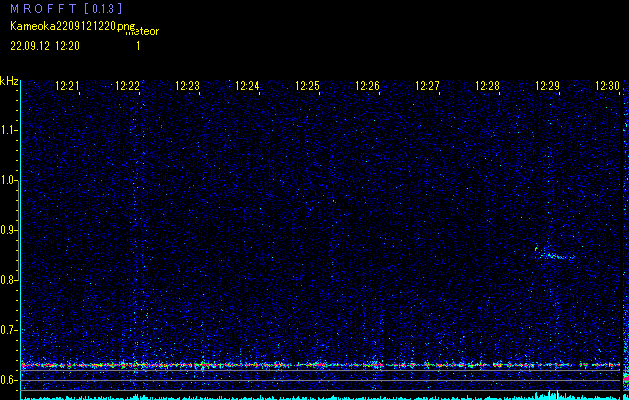The width and height of the screenshot is (629, 400).
Task: Click the MROFFT [0.1.3] title text
Action: tap(66, 9)
